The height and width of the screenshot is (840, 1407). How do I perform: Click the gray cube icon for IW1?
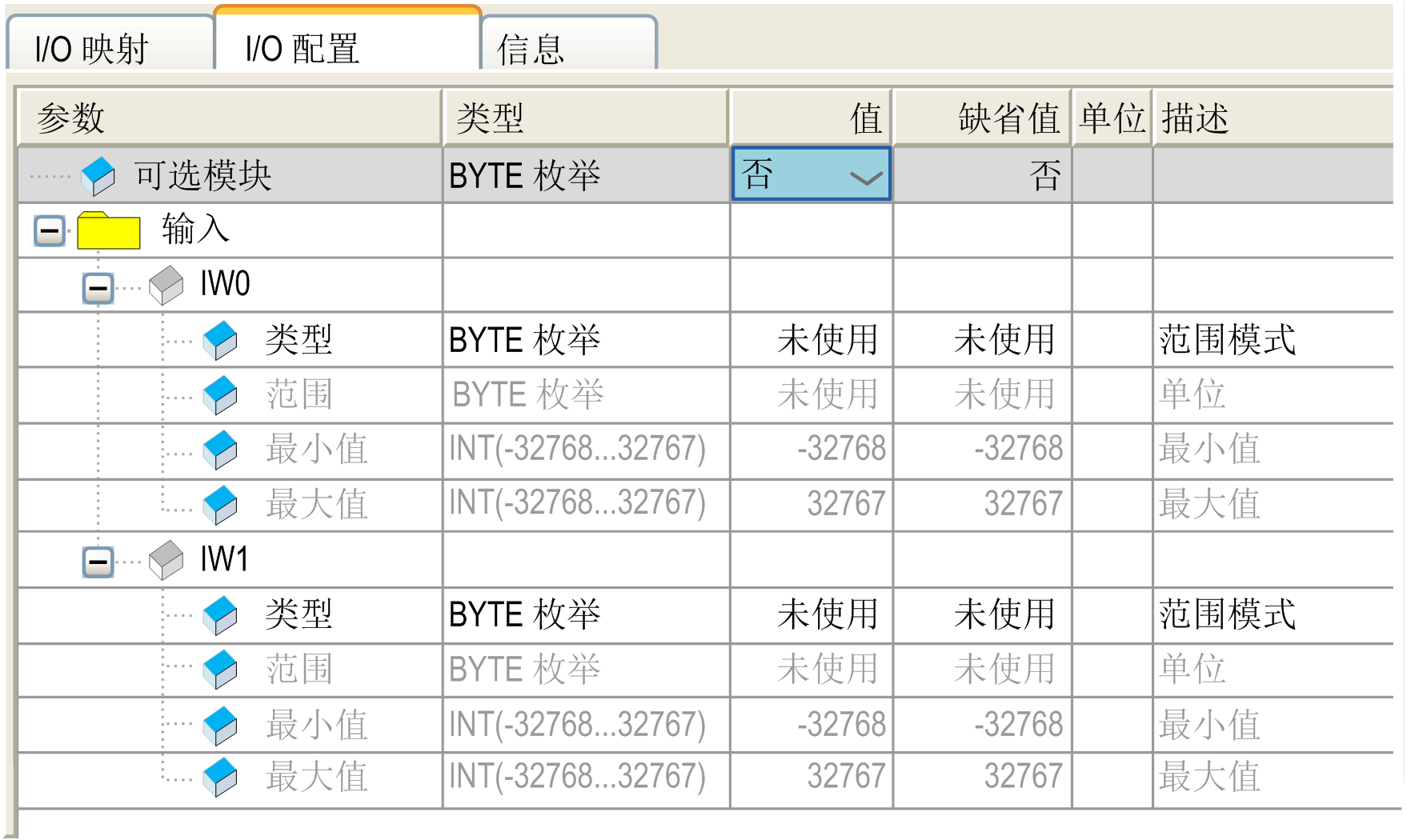coord(166,559)
